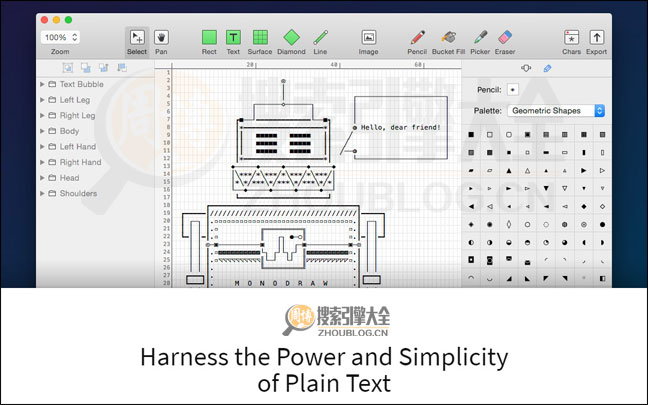Pick the white parallelogram glyph
Screen dimensions: 648x405
[x=490, y=170]
